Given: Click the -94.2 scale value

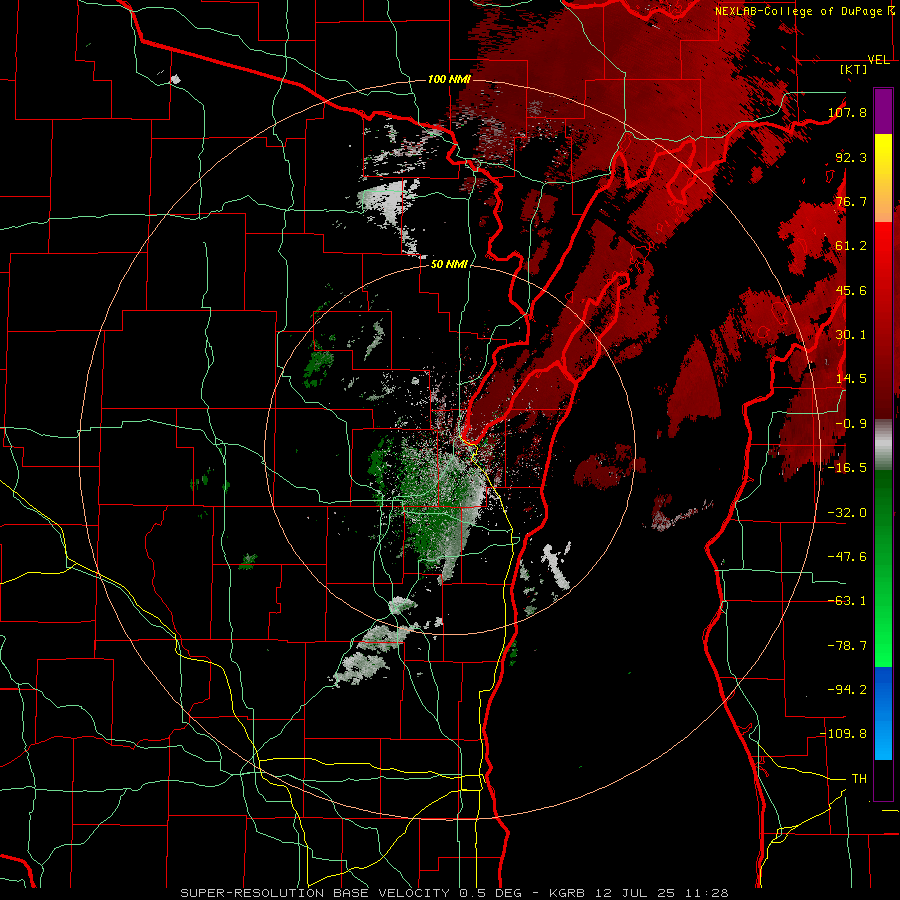Looking at the screenshot, I should [847, 690].
